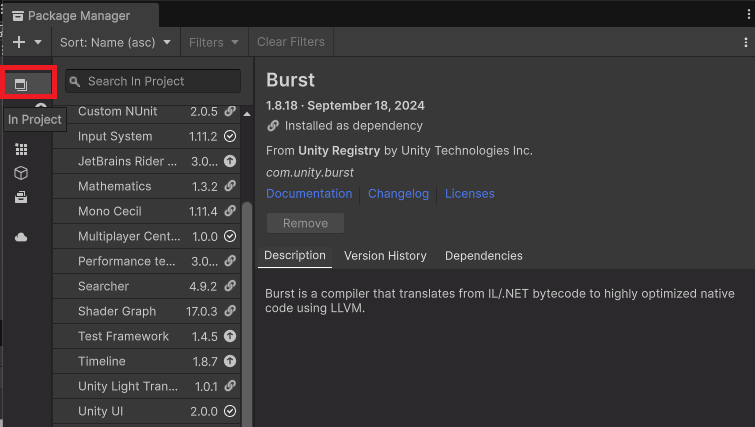Click the com.unity.burst package identifier

(310, 172)
